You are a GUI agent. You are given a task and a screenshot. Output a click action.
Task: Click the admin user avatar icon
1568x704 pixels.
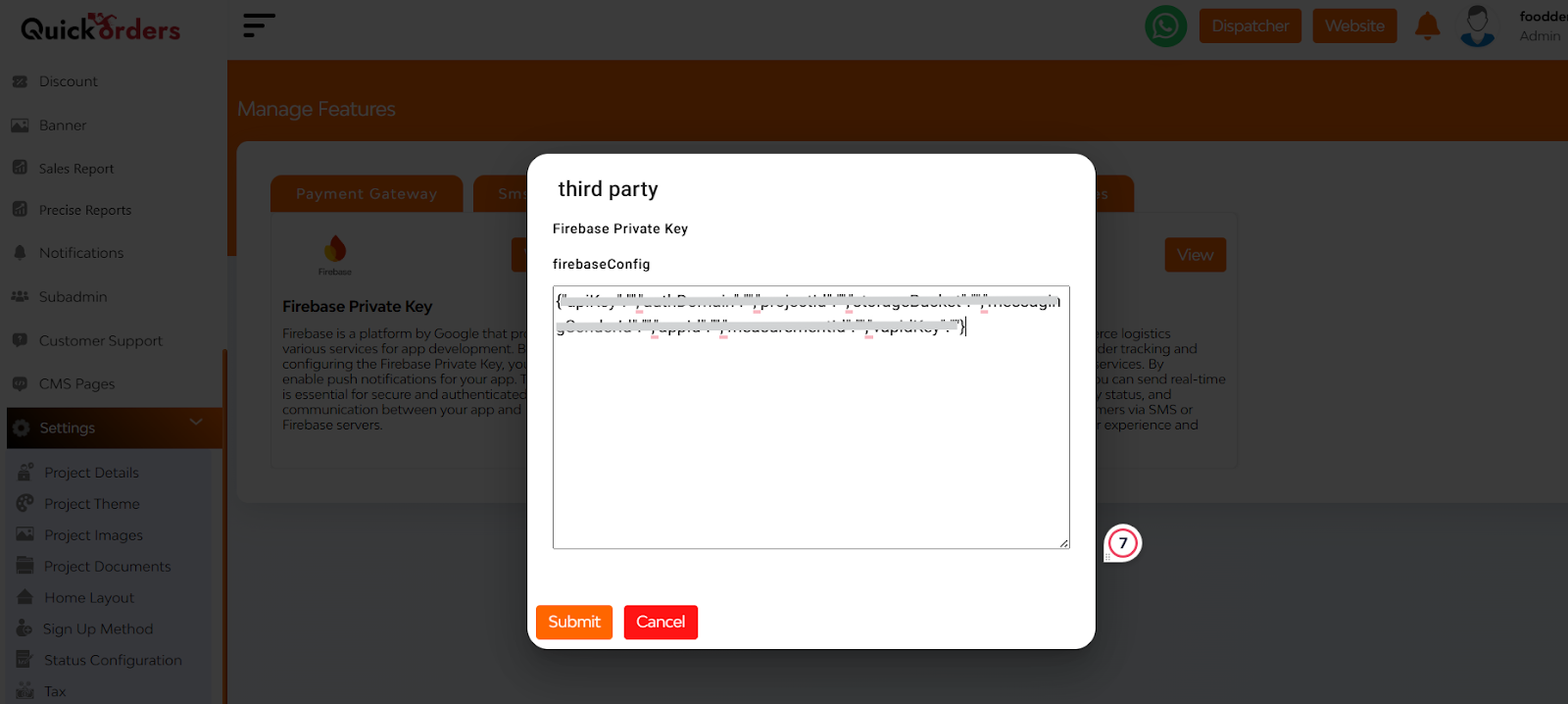1477,26
